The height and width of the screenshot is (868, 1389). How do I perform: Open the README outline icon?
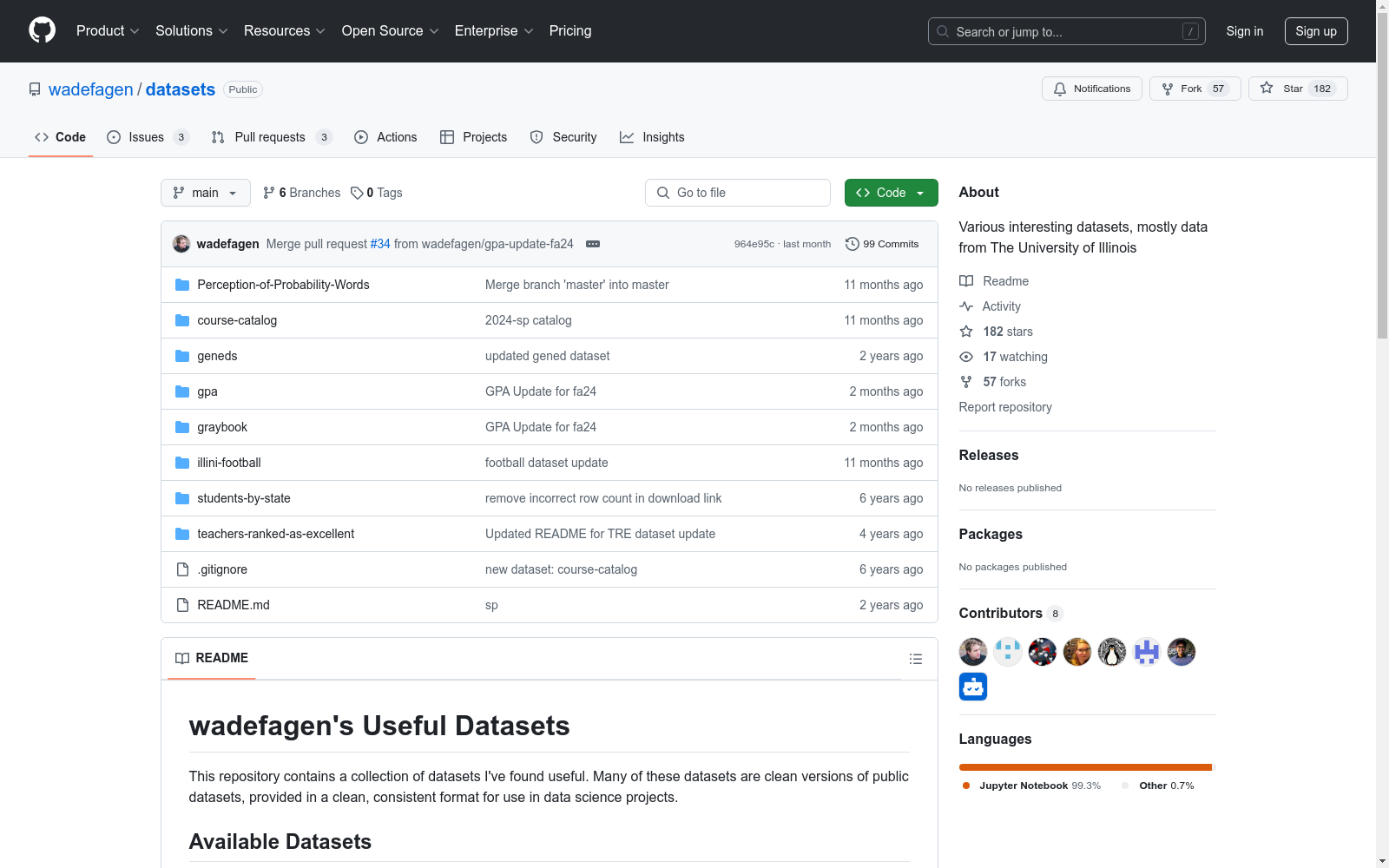[915, 659]
